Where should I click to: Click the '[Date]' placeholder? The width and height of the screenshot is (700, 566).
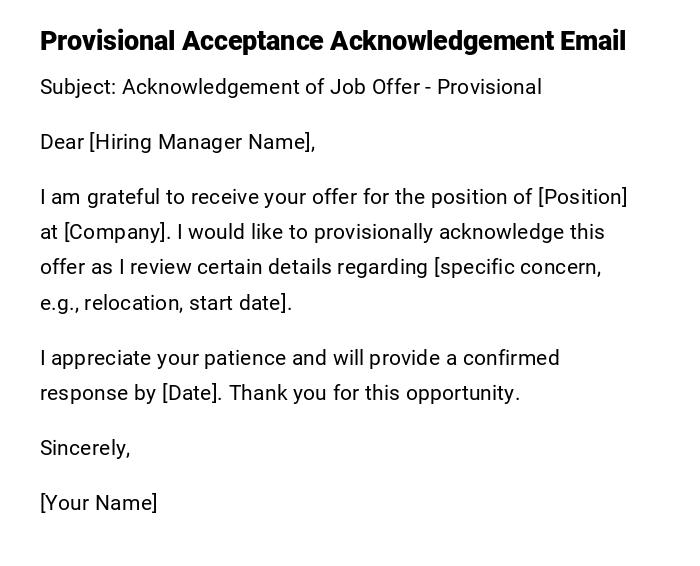click(x=190, y=393)
